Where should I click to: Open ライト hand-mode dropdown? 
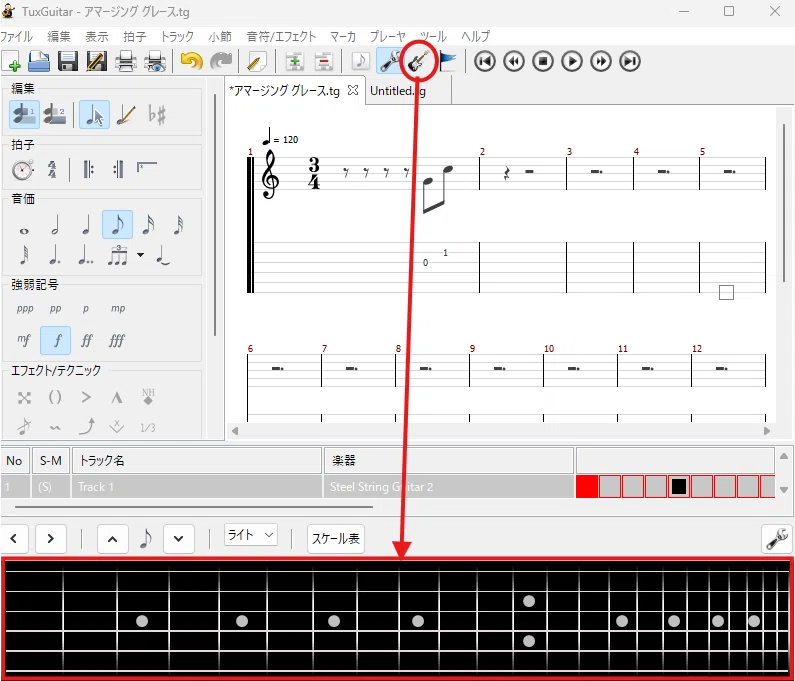coord(251,535)
